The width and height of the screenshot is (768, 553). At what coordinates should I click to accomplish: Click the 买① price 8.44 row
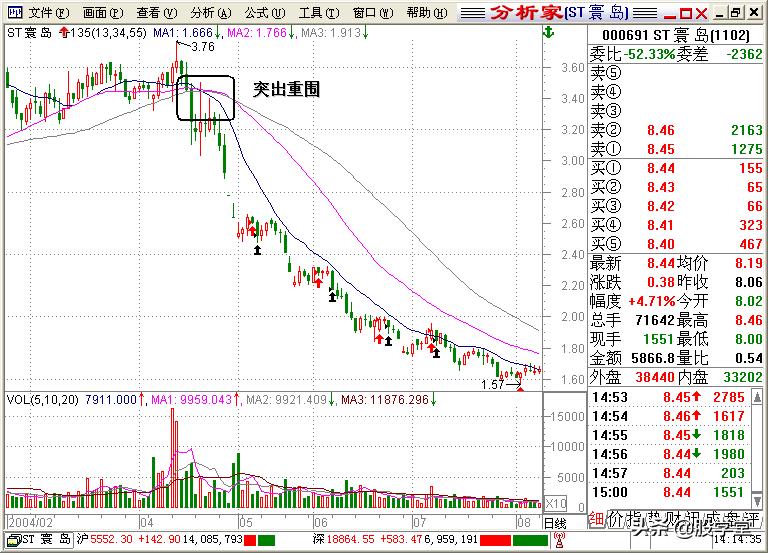(x=676, y=168)
